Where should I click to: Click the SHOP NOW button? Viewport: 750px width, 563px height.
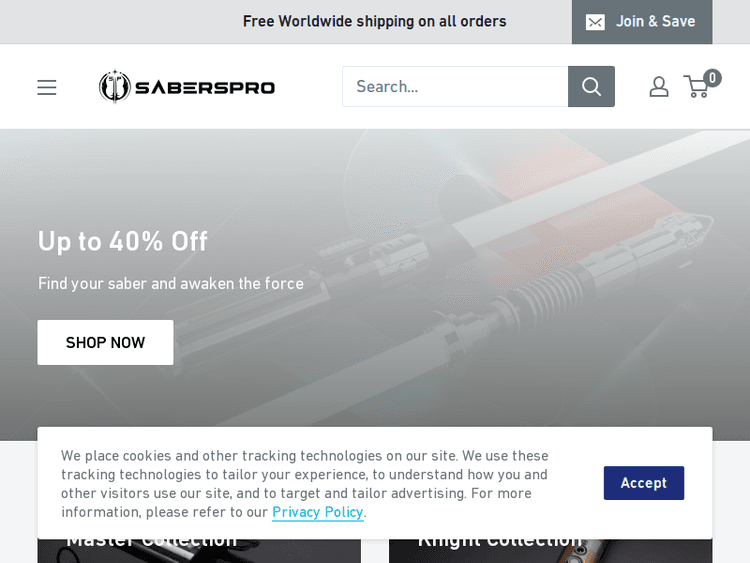point(105,342)
